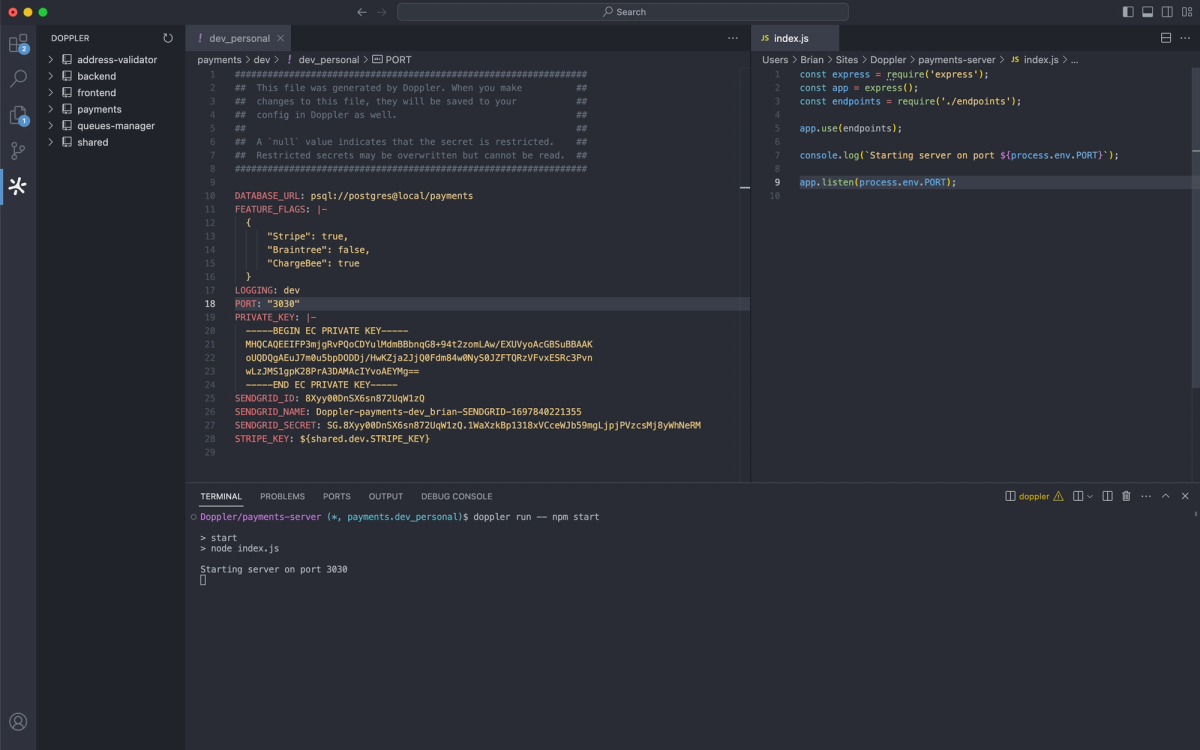The image size is (1200, 750).
Task: Open the Explorer files icon in the activity bar
Action: coord(18,116)
